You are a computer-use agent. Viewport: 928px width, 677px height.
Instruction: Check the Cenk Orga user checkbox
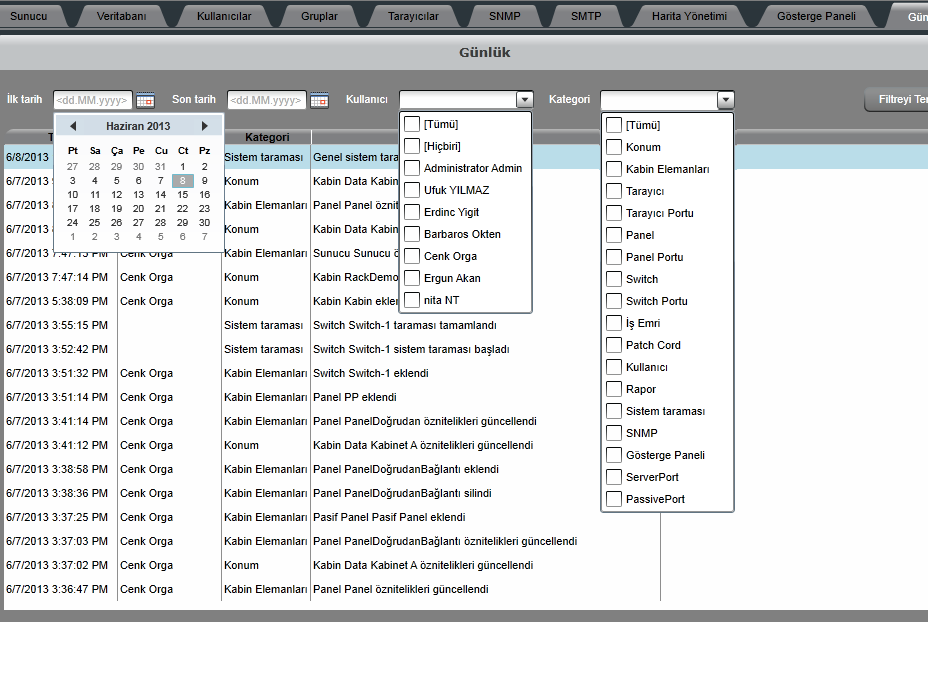[412, 256]
